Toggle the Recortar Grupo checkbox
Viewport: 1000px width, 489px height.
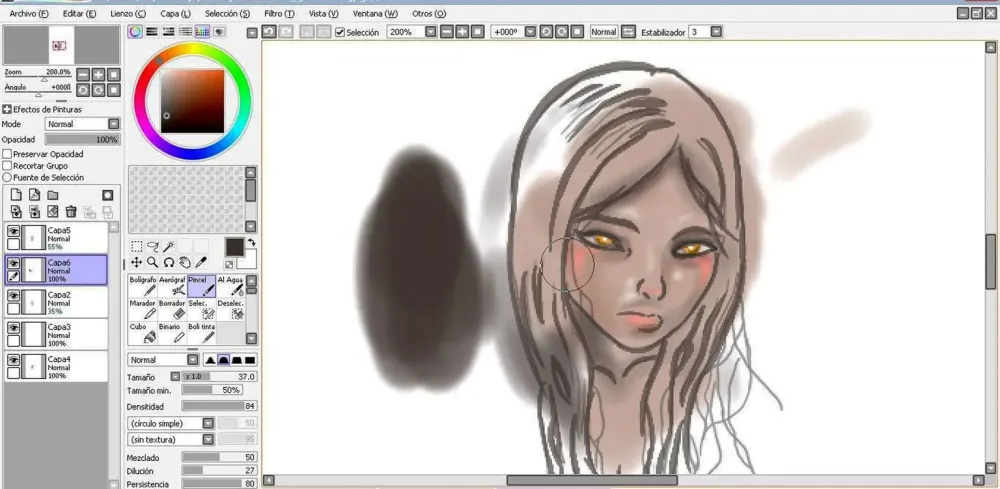(x=7, y=166)
